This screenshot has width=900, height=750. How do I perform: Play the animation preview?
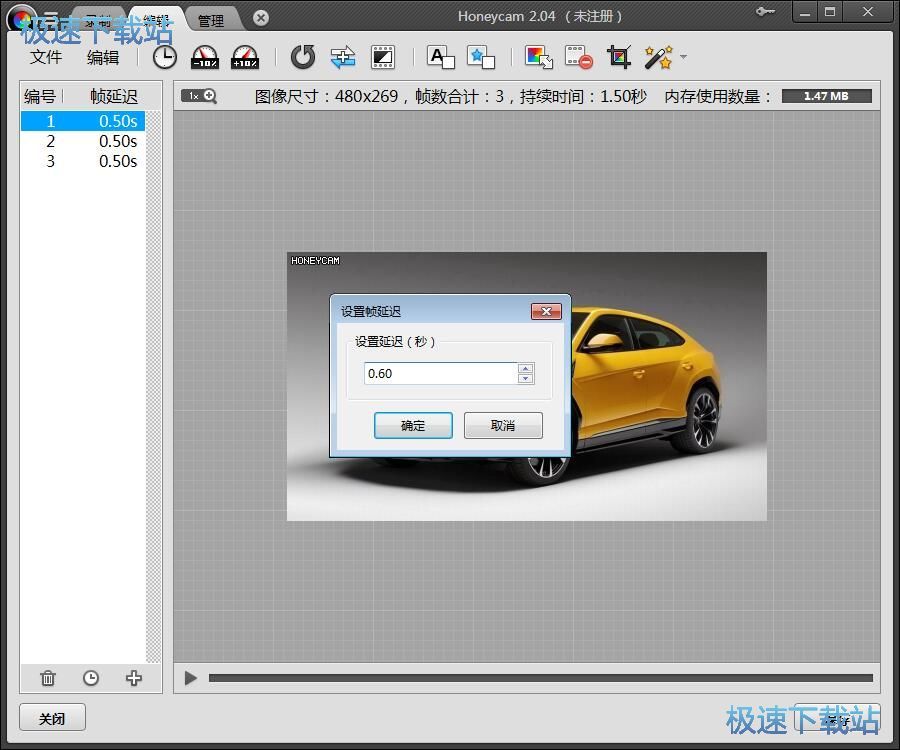click(x=191, y=678)
